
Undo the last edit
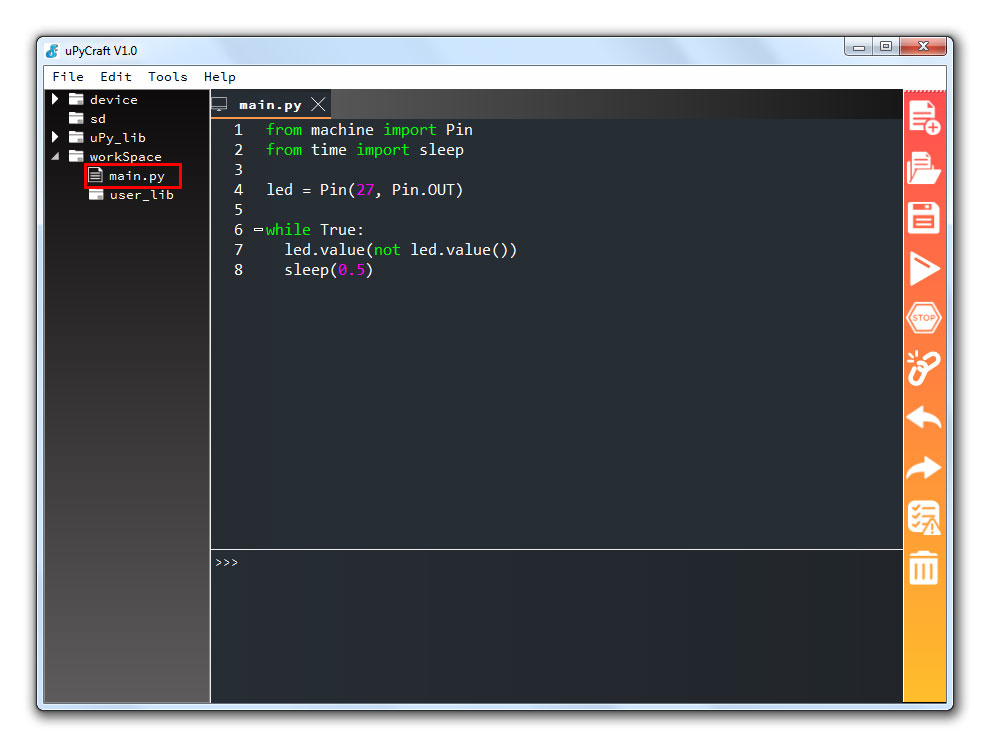coord(924,418)
